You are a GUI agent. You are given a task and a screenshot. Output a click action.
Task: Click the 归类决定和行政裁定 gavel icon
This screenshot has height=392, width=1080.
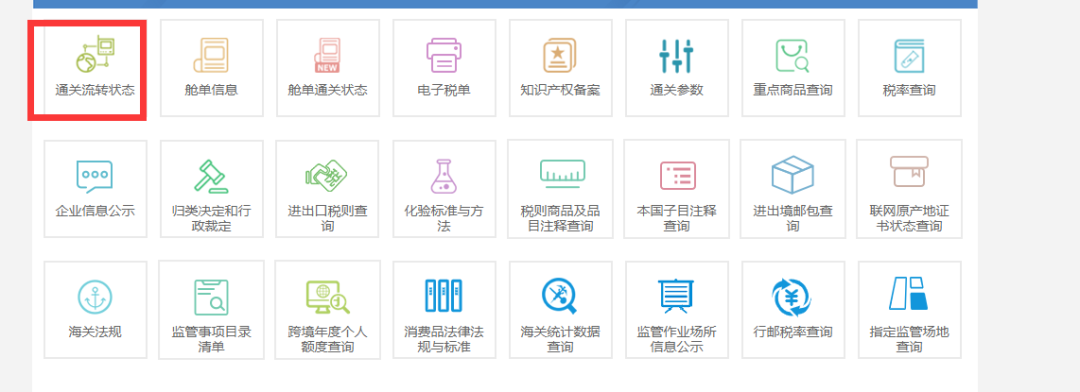(211, 176)
